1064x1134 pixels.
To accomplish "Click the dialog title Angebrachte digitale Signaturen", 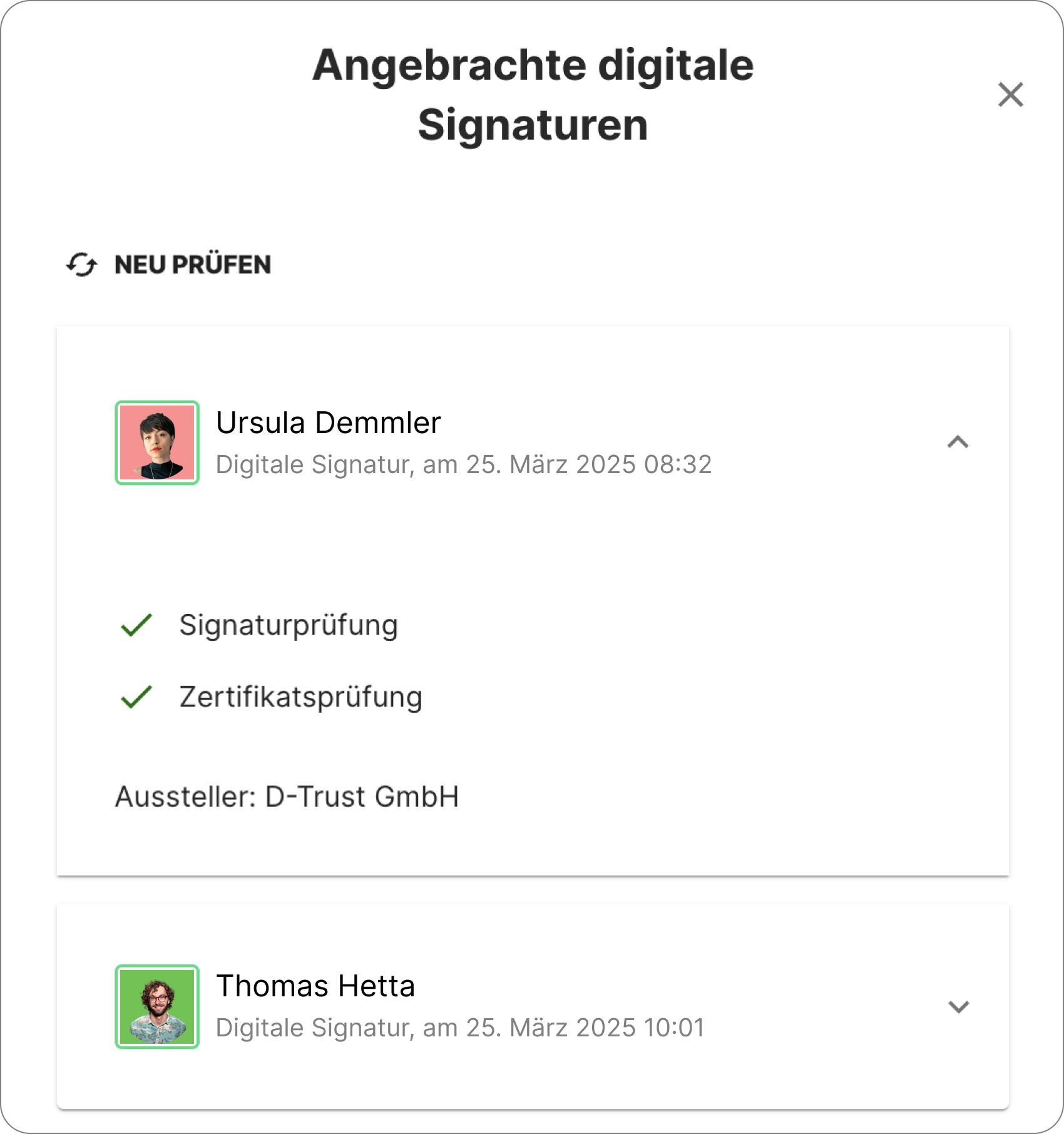I will tap(533, 95).
